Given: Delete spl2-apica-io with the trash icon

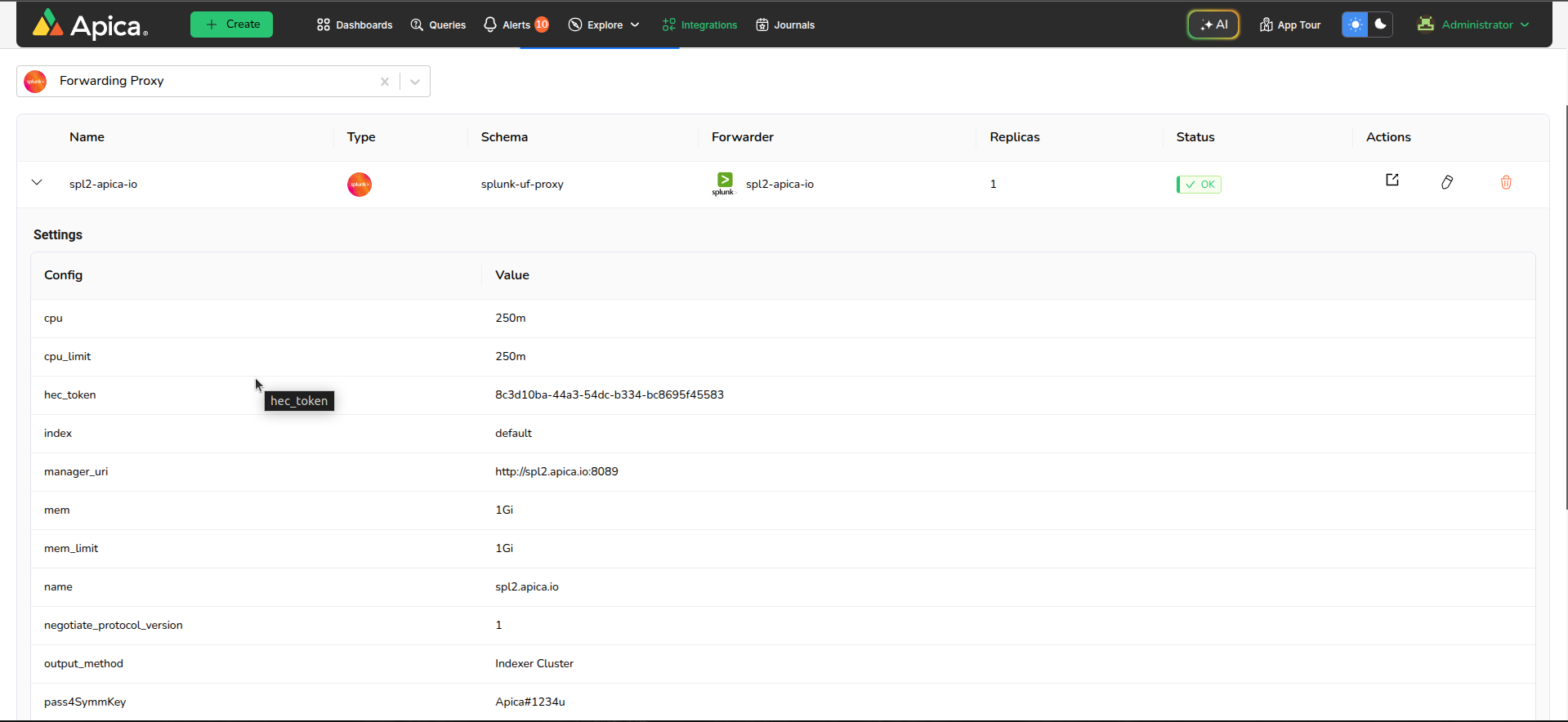Looking at the screenshot, I should [x=1506, y=182].
